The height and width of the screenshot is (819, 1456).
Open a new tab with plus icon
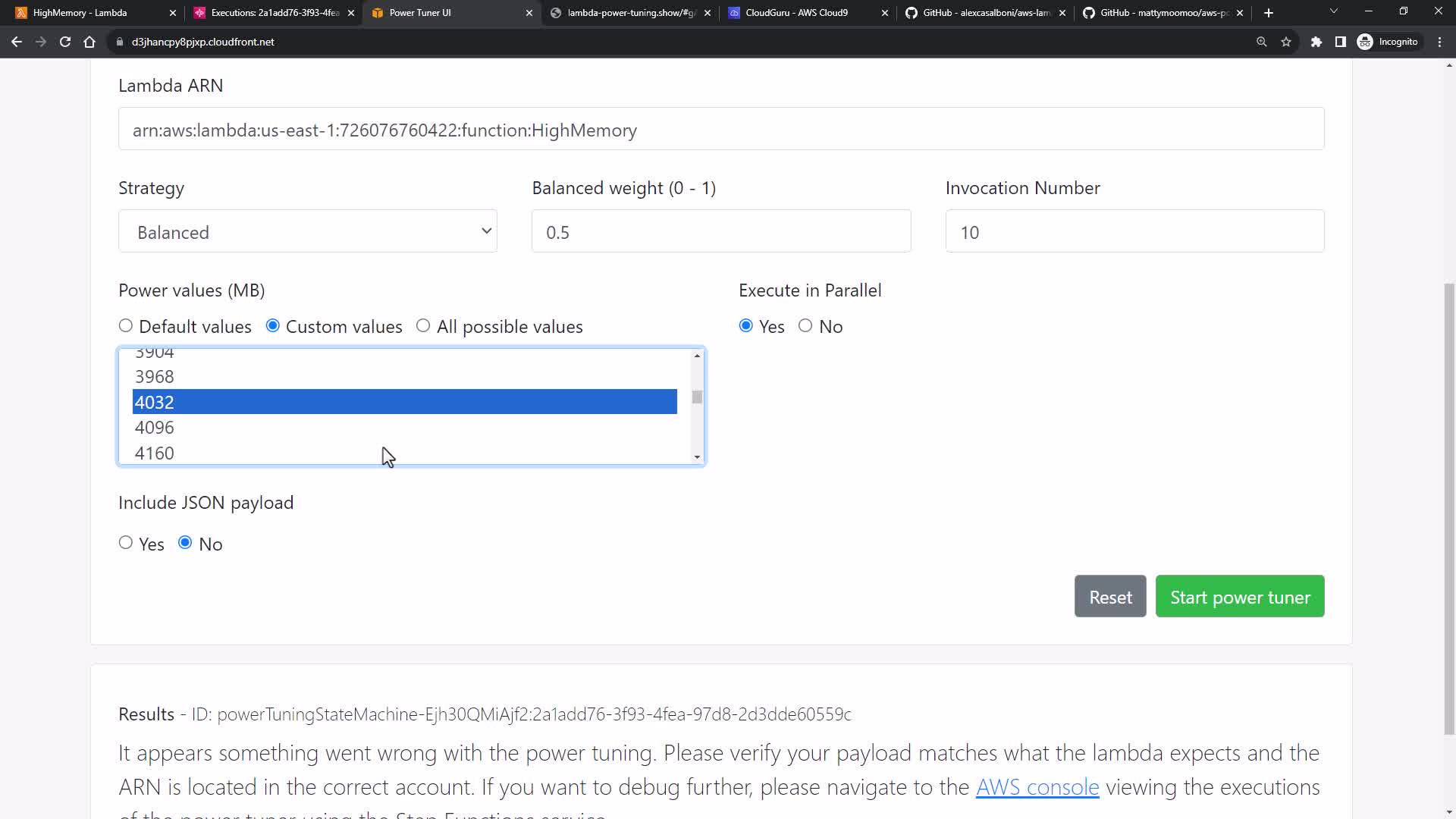tap(1269, 13)
